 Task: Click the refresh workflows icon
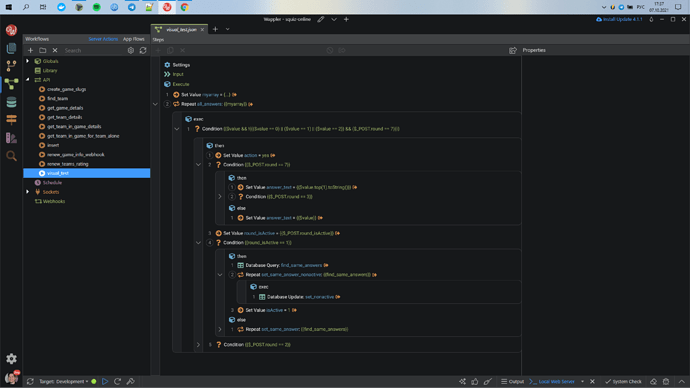143,51
